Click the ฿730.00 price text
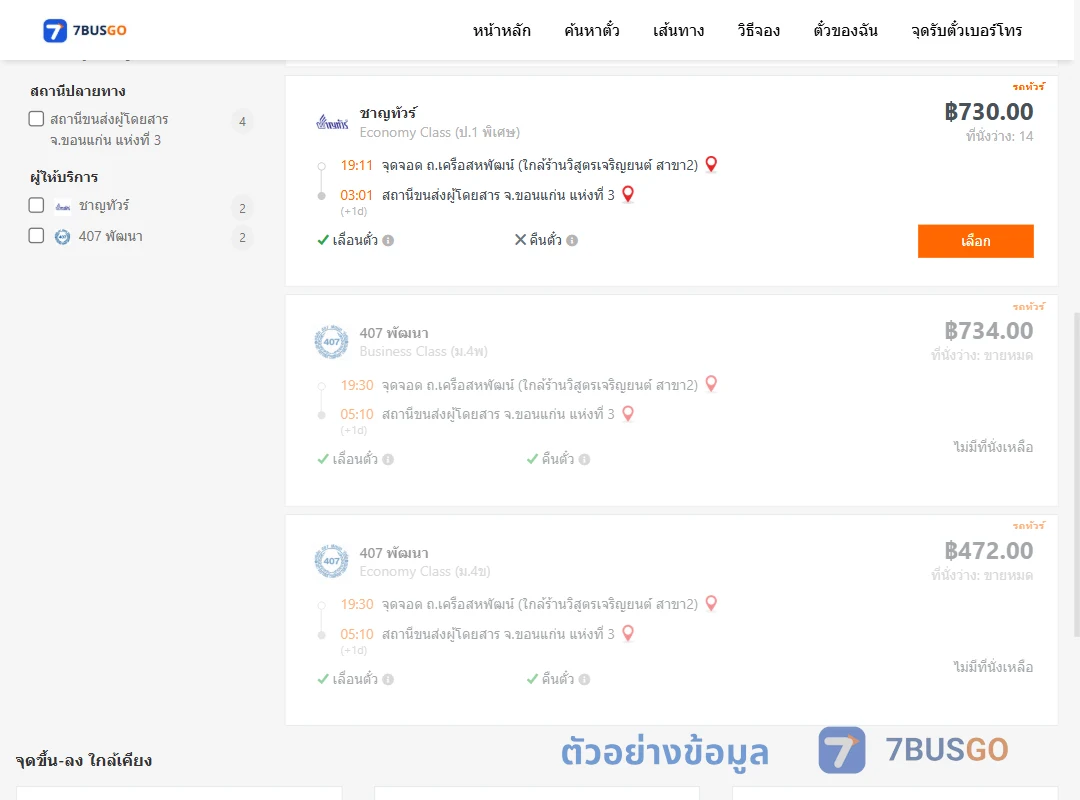This screenshot has height=800, width=1080. point(988,112)
